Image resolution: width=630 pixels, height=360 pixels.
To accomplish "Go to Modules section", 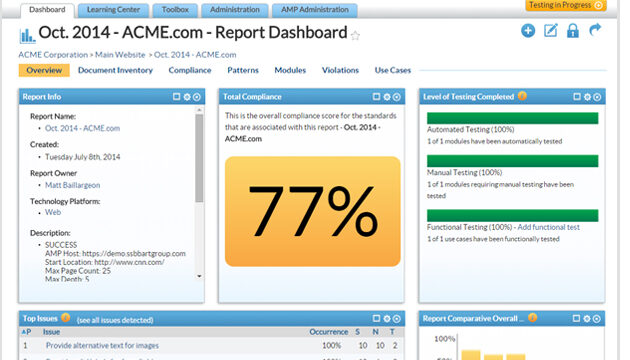I will 290,70.
